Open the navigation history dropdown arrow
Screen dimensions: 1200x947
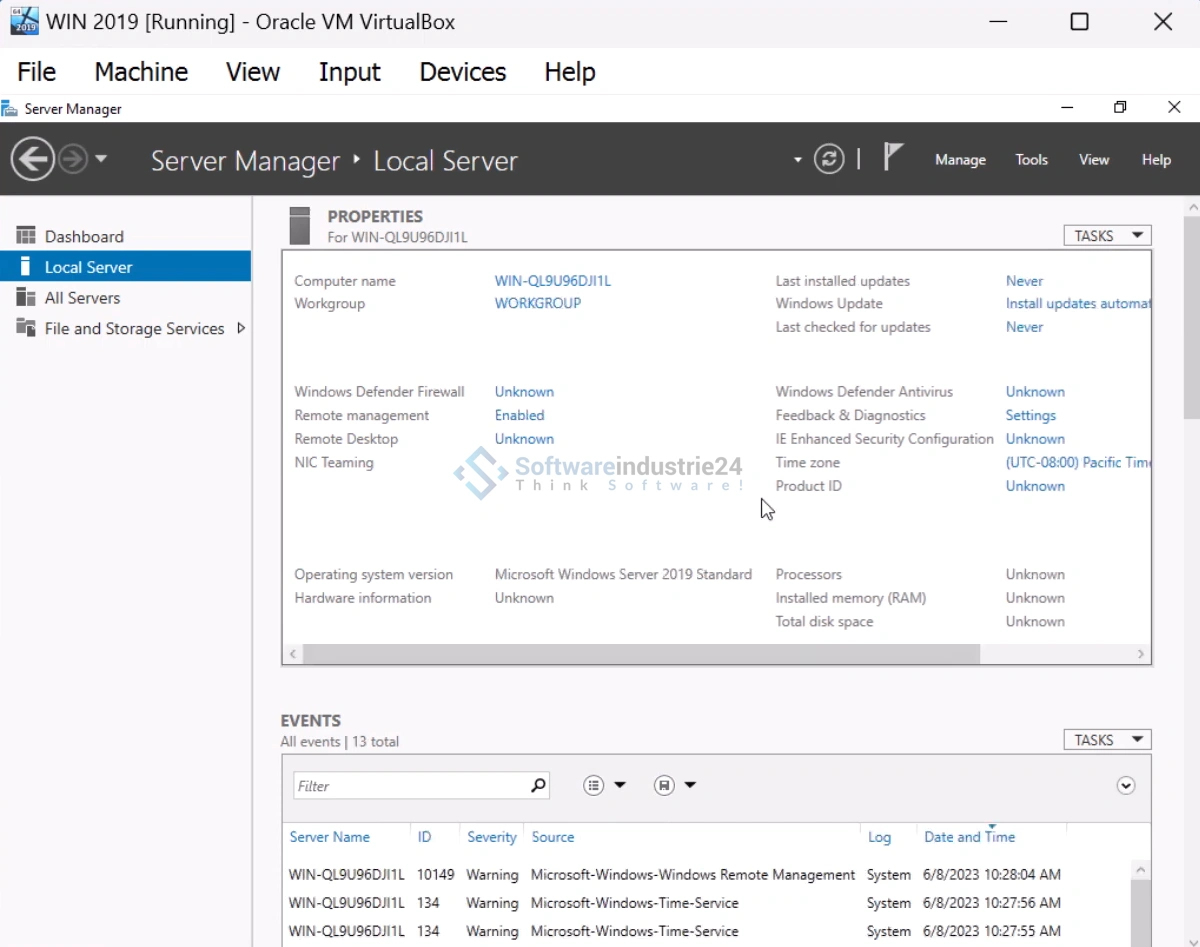tap(101, 160)
